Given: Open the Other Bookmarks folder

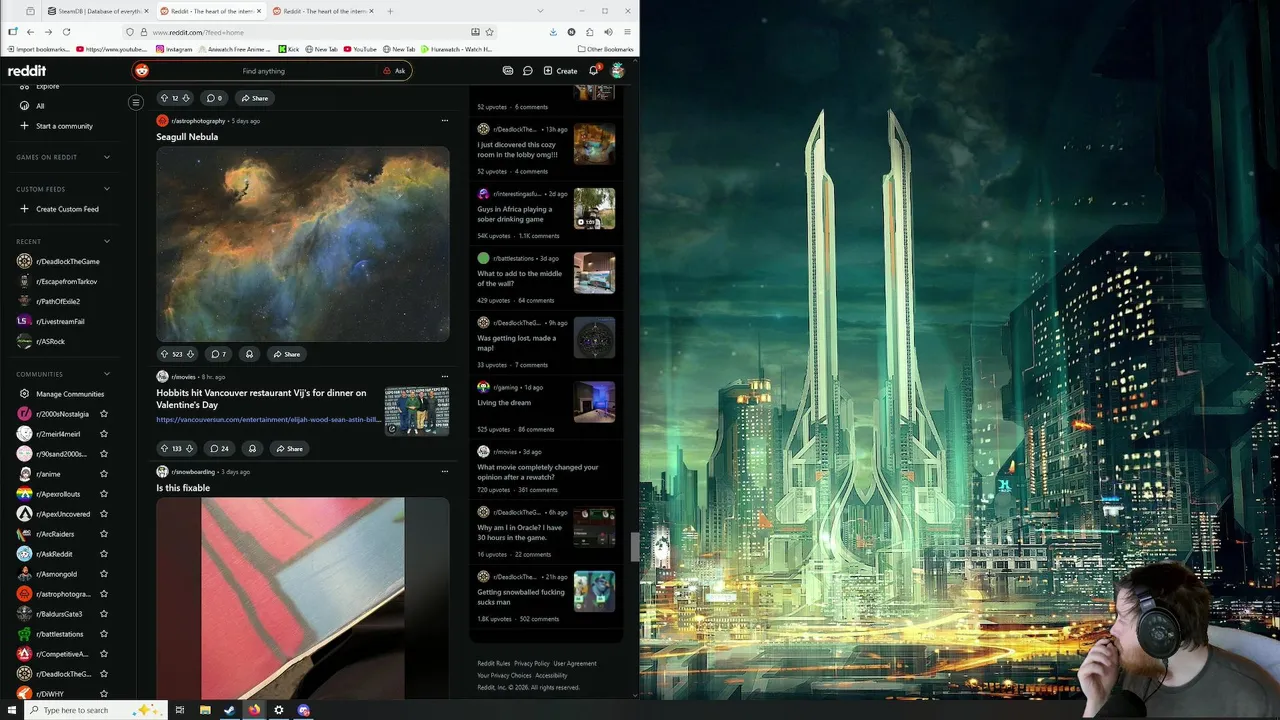Looking at the screenshot, I should [605, 49].
